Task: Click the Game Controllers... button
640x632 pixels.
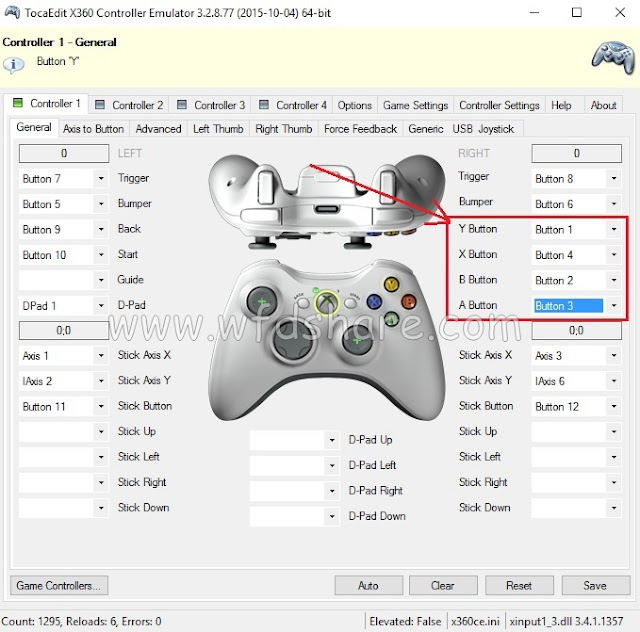Action: pos(59,585)
